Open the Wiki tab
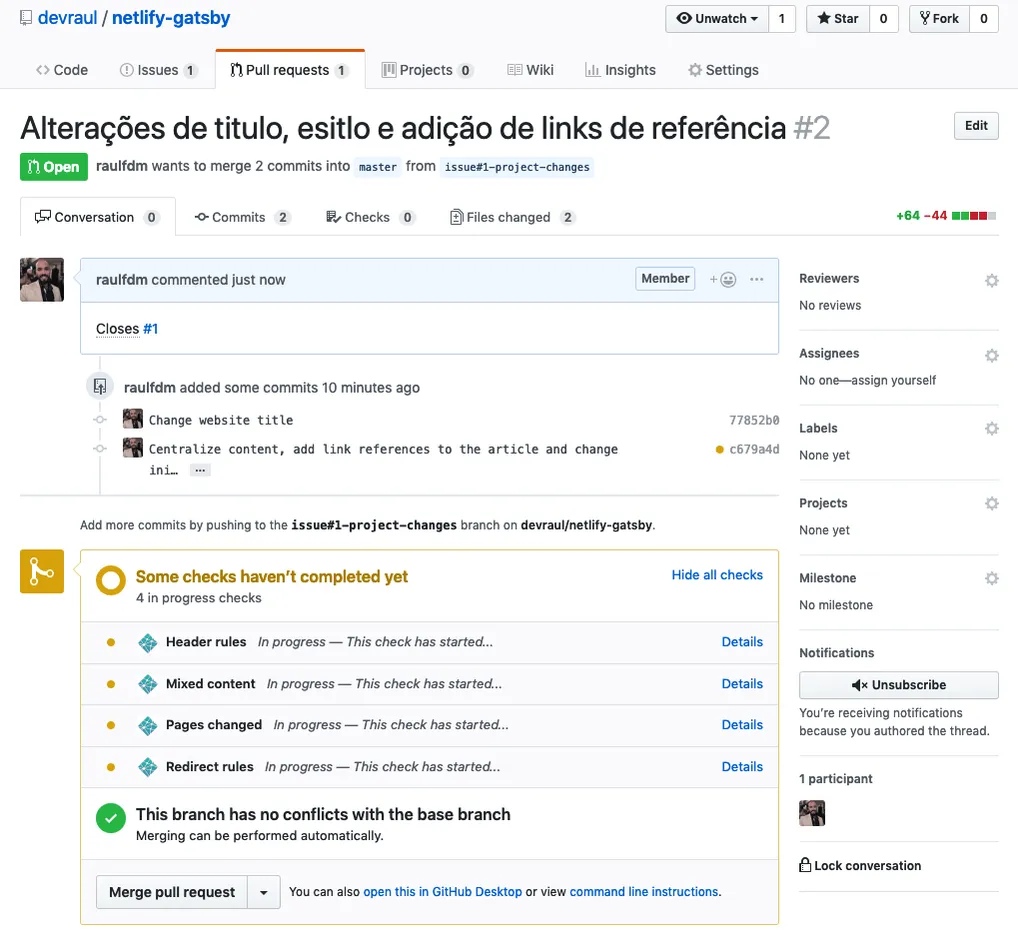 (530, 70)
